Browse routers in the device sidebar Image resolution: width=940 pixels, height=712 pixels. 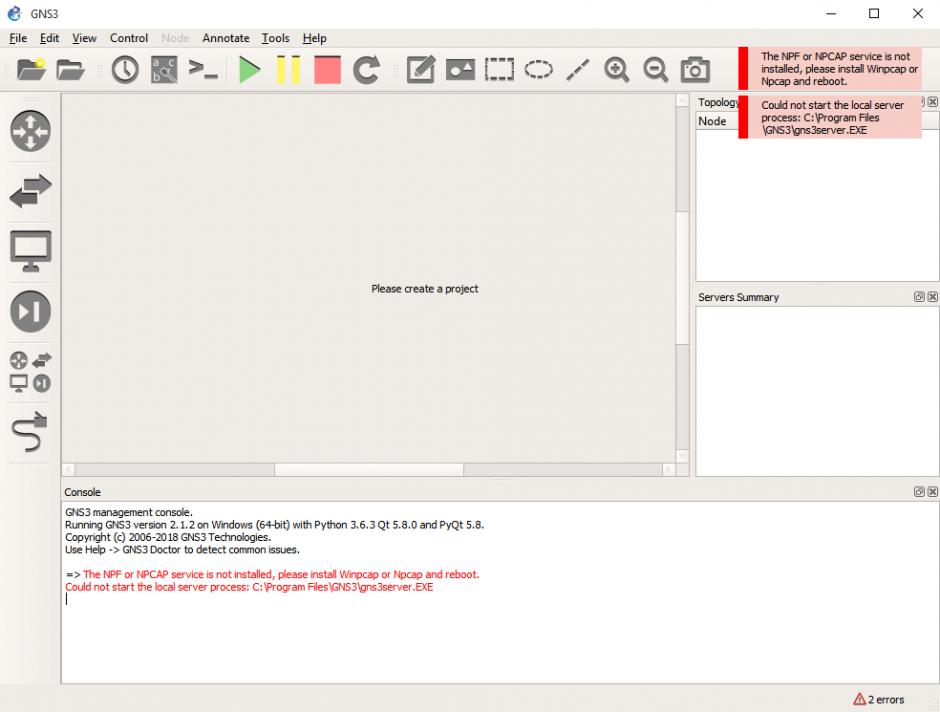[x=31, y=131]
